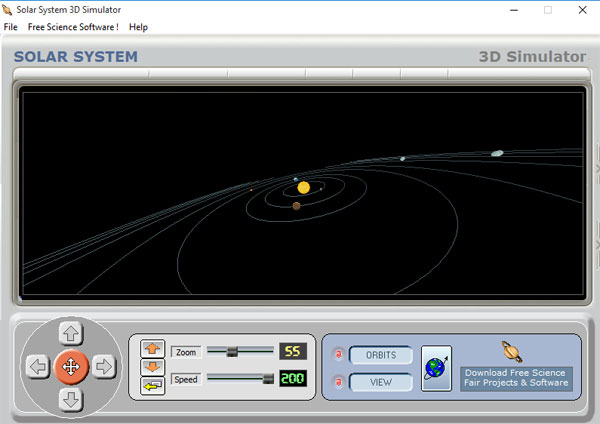
Task: Click the ORBITS button
Action: [x=380, y=355]
